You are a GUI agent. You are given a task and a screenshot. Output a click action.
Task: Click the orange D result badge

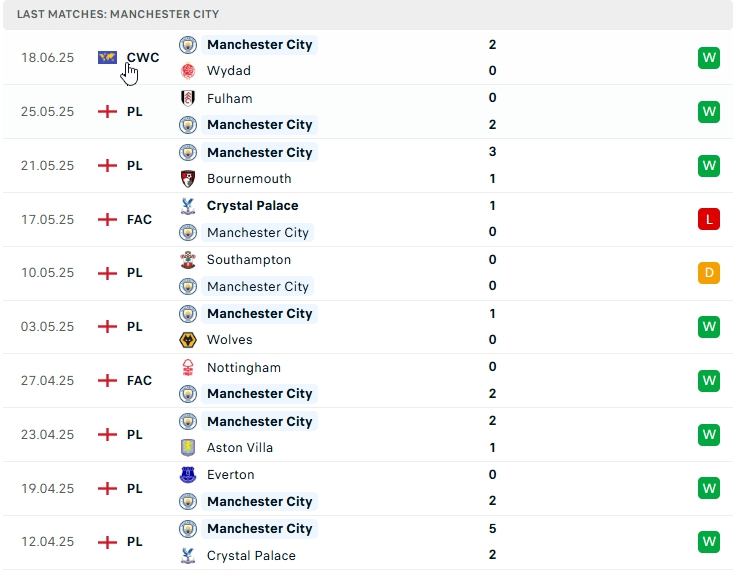tap(709, 273)
